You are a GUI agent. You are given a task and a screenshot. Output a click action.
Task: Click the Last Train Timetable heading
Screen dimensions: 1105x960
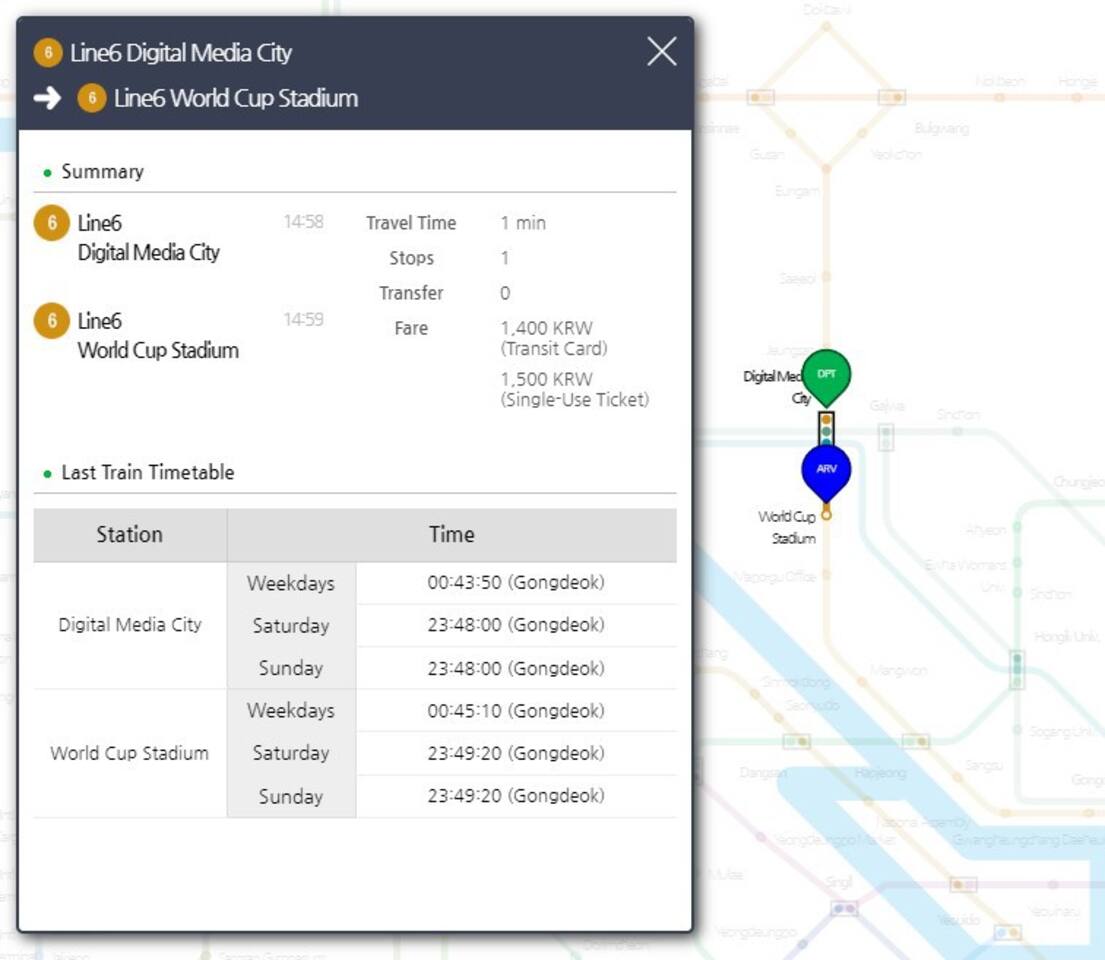point(147,473)
